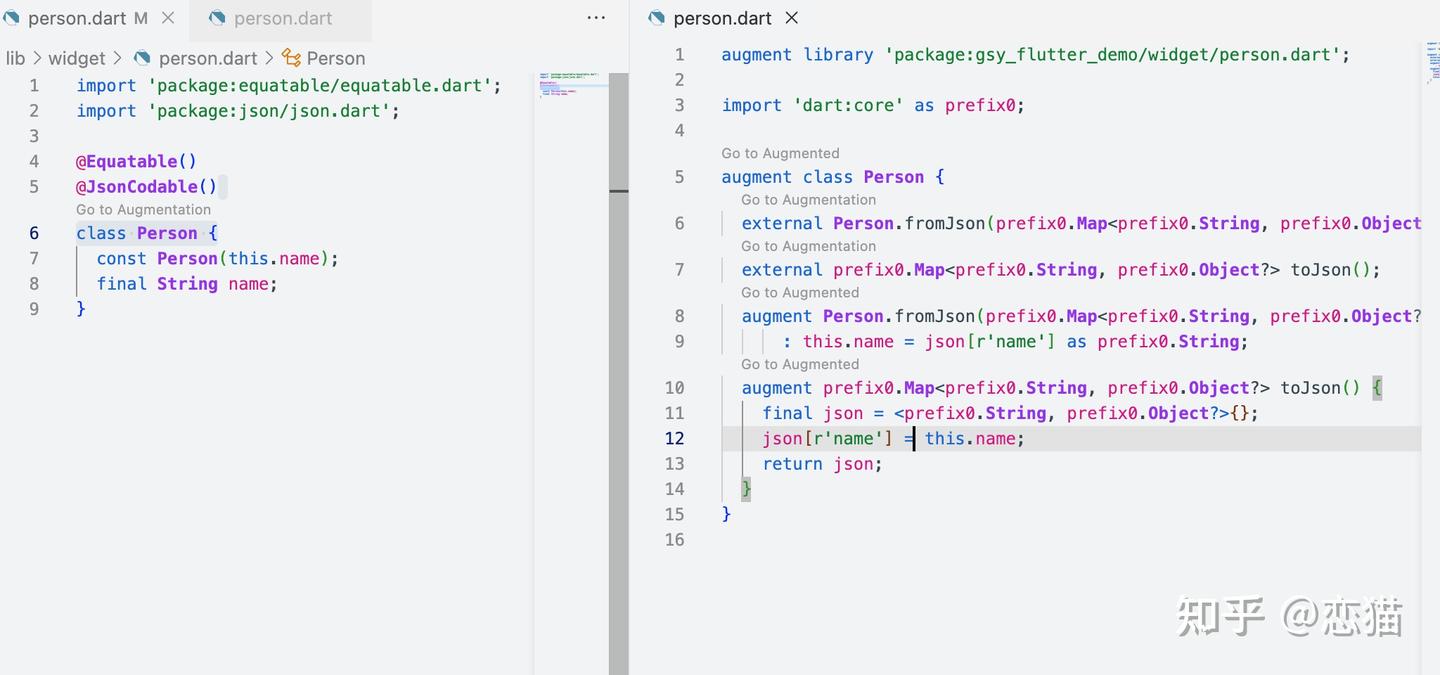The width and height of the screenshot is (1440, 675).
Task: Click the Dart file icon in breadcrumb
Action: (x=143, y=58)
